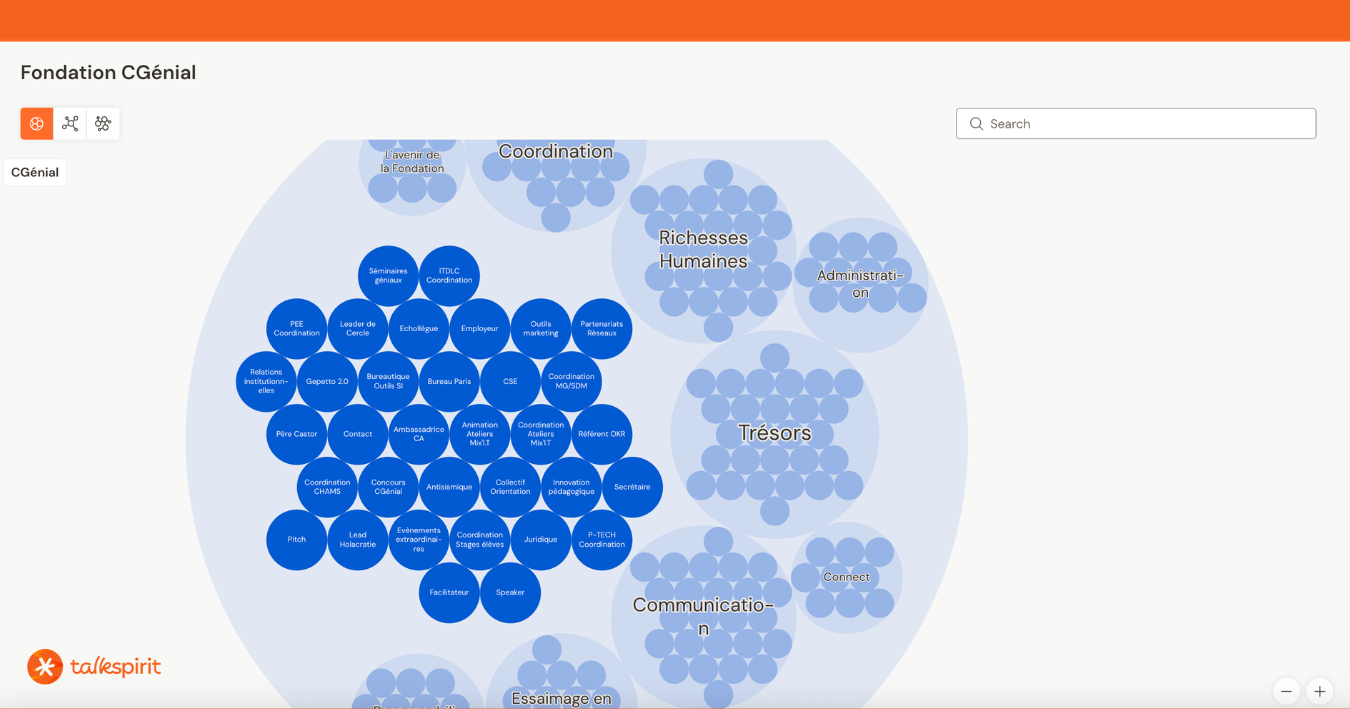Select the Gepetto 2.0 role
1350x709 pixels.
pos(327,381)
